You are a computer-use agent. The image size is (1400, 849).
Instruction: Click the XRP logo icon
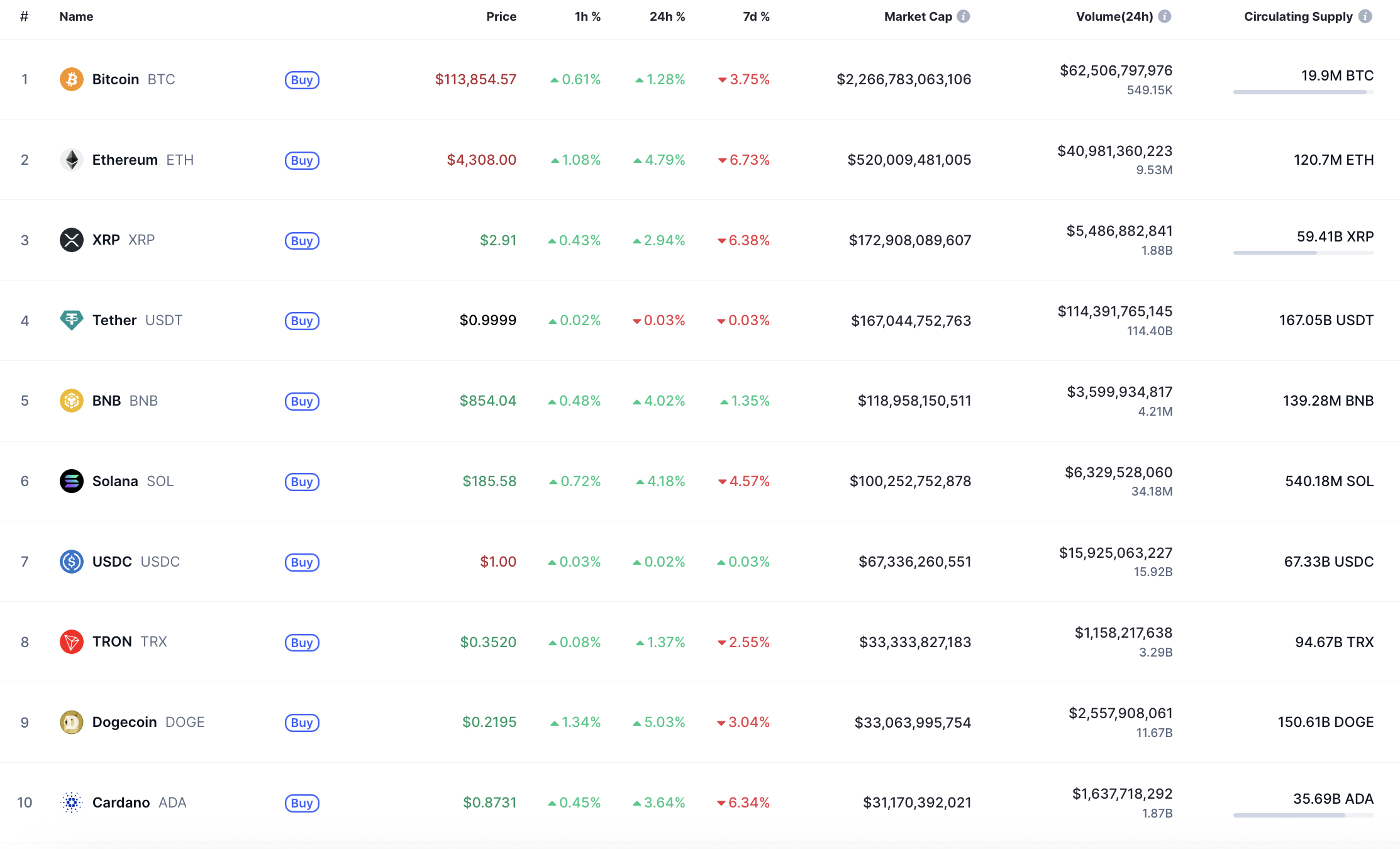72,240
